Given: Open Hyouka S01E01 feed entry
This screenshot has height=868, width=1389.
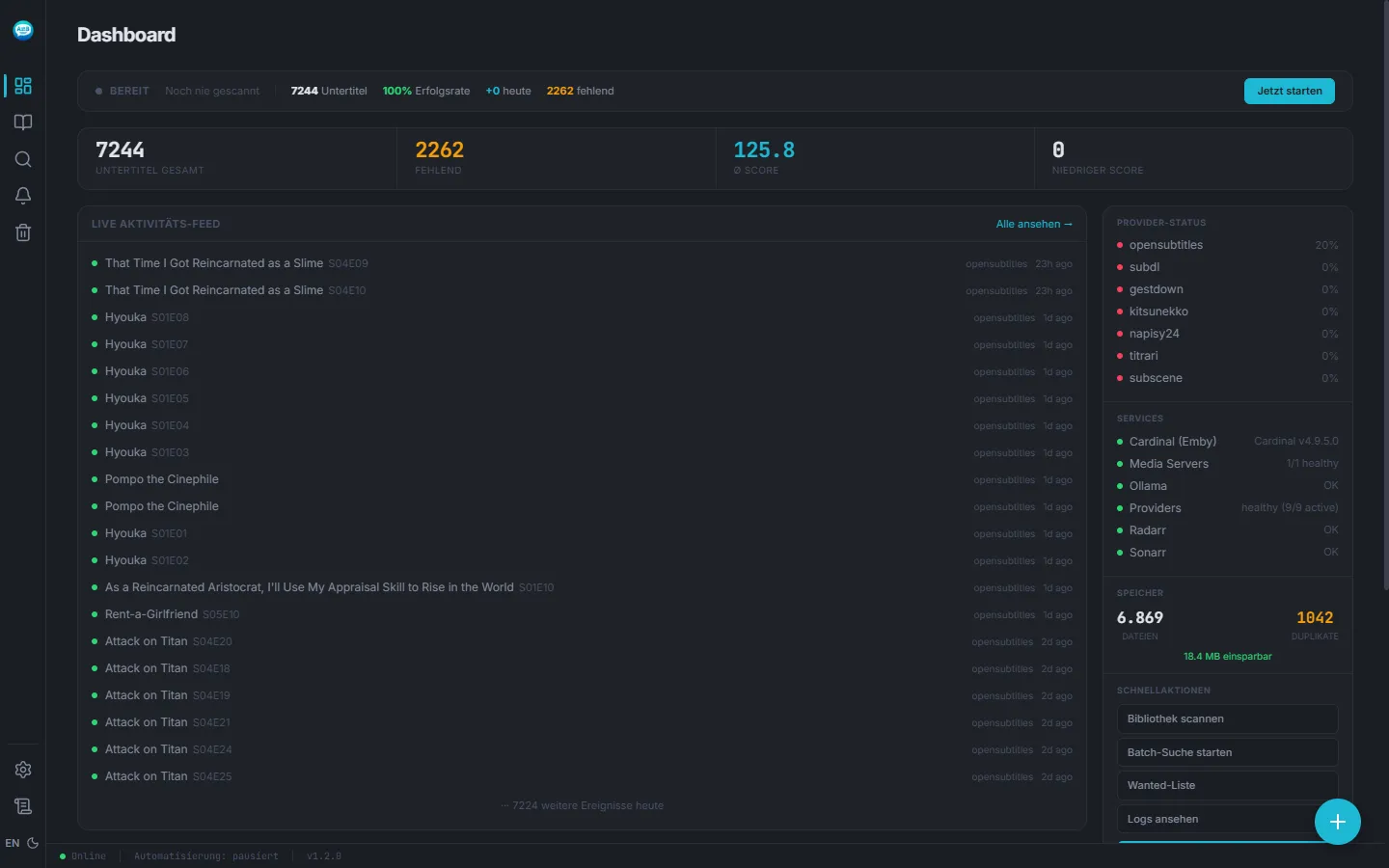Looking at the screenshot, I should click(582, 533).
